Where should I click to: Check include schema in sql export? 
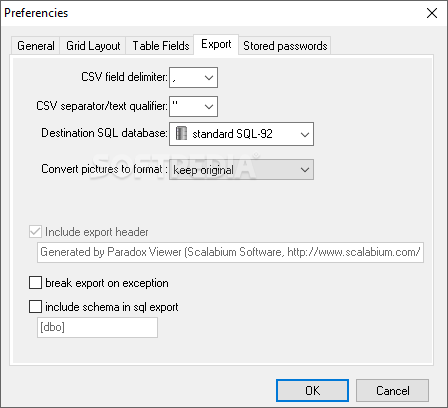tap(35, 307)
